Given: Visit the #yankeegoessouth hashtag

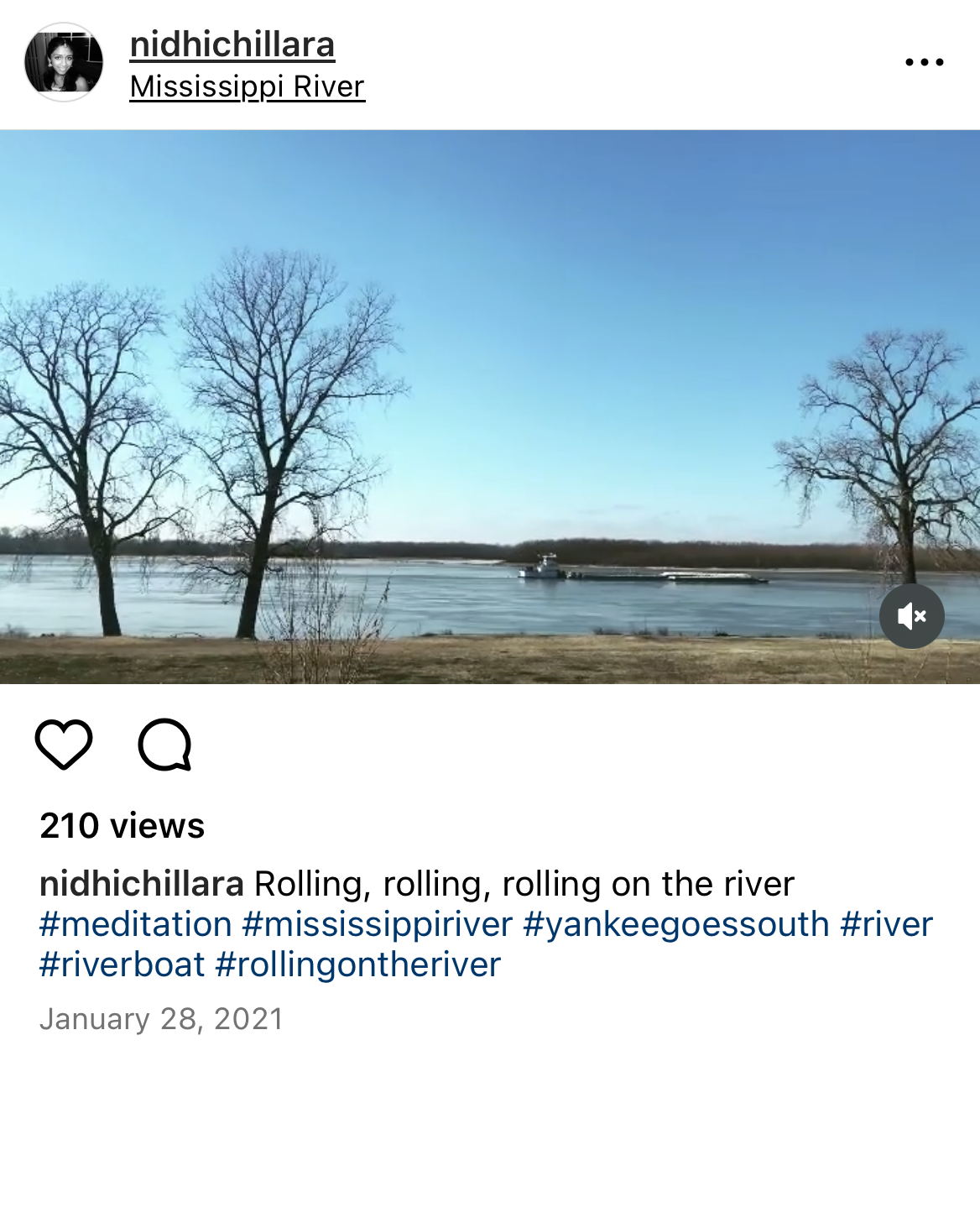Looking at the screenshot, I should 676,924.
